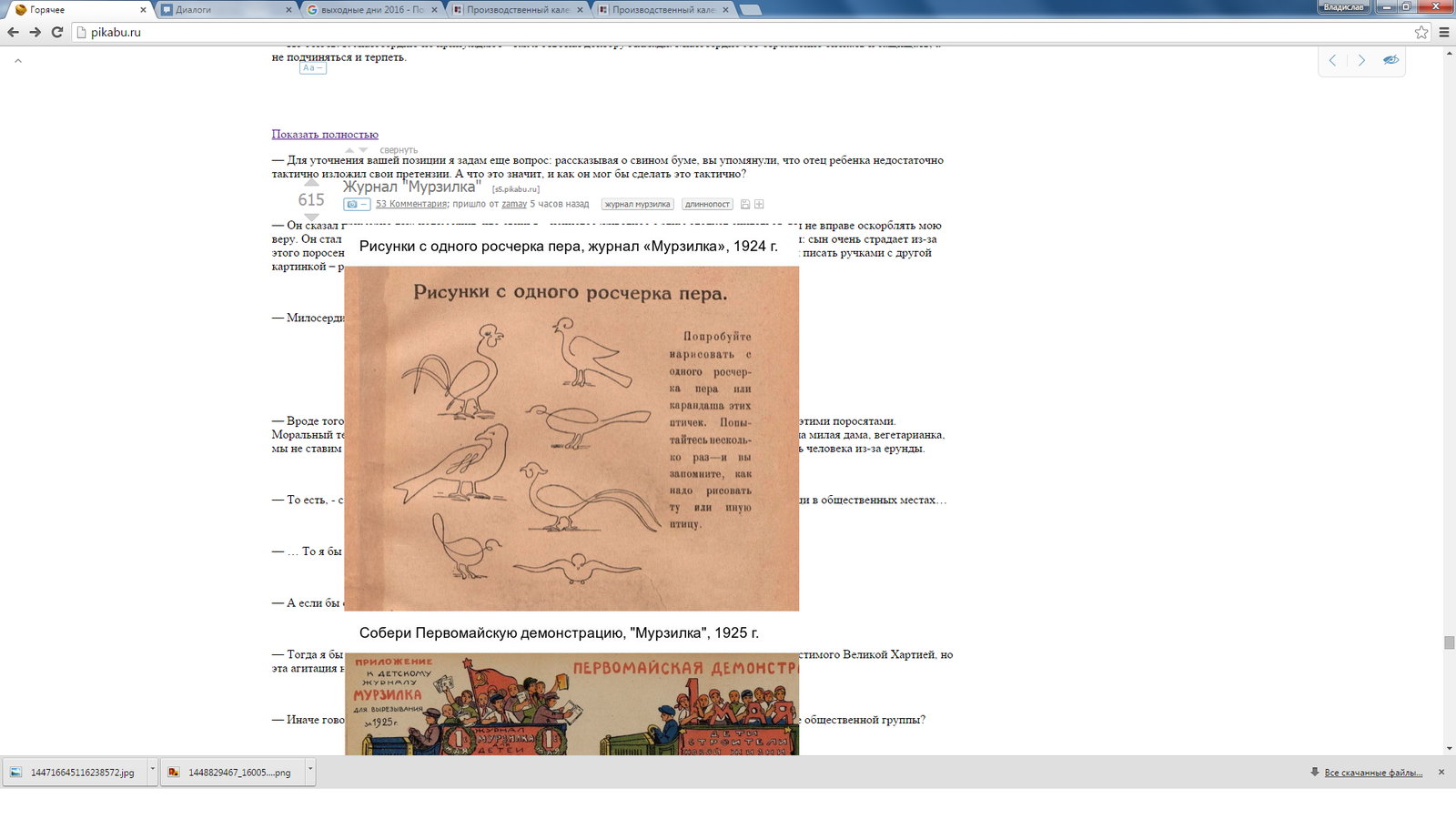Go to previous post with left chevron

1332,60
